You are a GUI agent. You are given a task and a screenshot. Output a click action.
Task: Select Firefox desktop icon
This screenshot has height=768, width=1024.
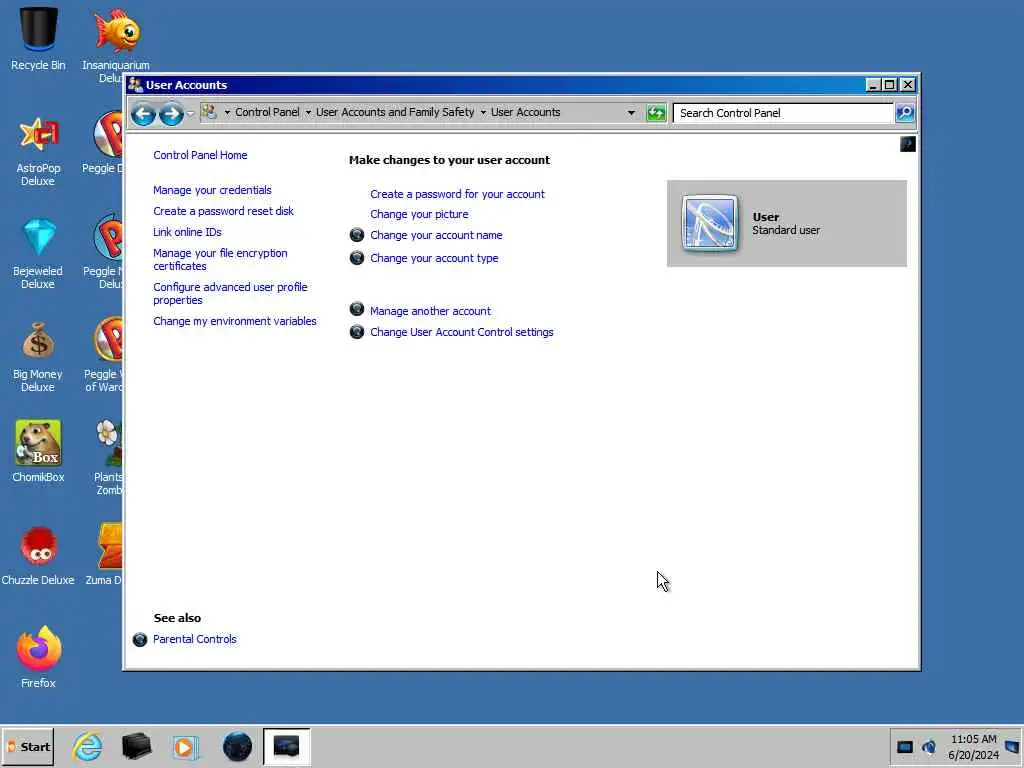pyautogui.click(x=39, y=657)
